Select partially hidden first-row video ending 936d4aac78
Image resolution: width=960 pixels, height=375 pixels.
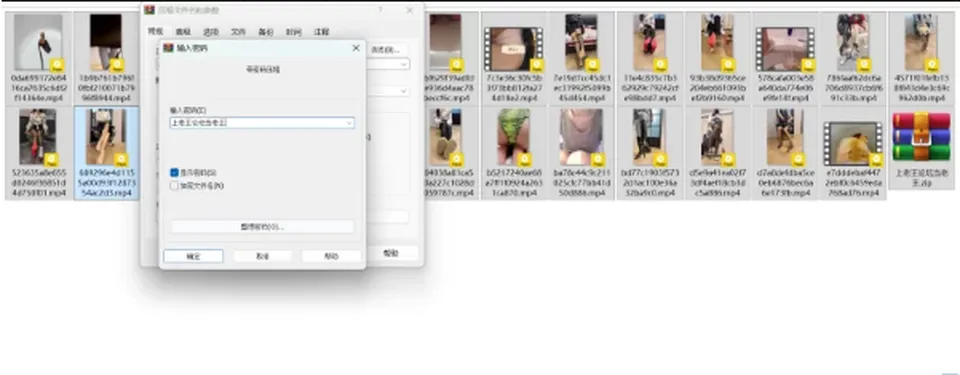(445, 43)
